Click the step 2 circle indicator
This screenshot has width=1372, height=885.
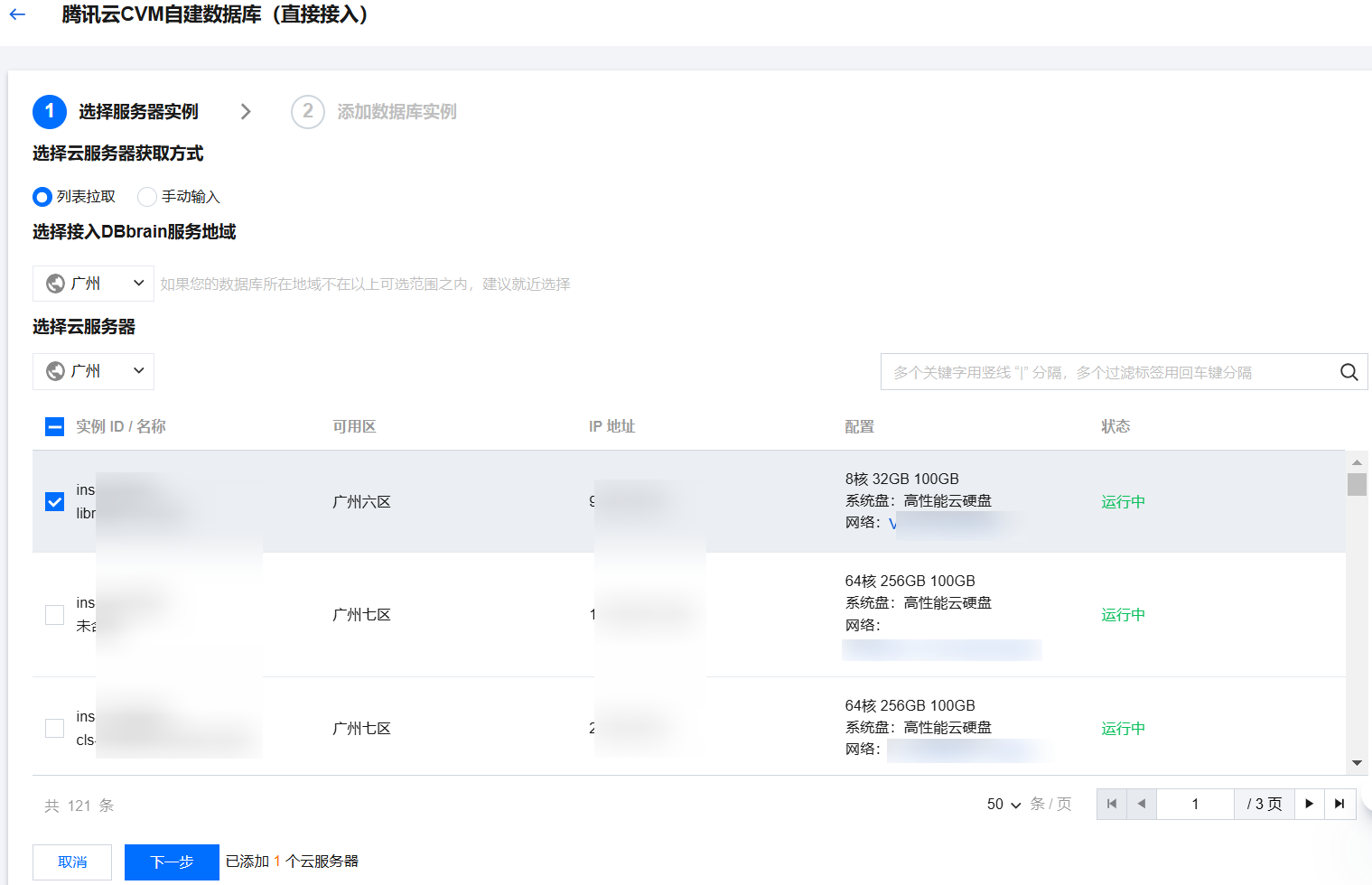pos(308,112)
